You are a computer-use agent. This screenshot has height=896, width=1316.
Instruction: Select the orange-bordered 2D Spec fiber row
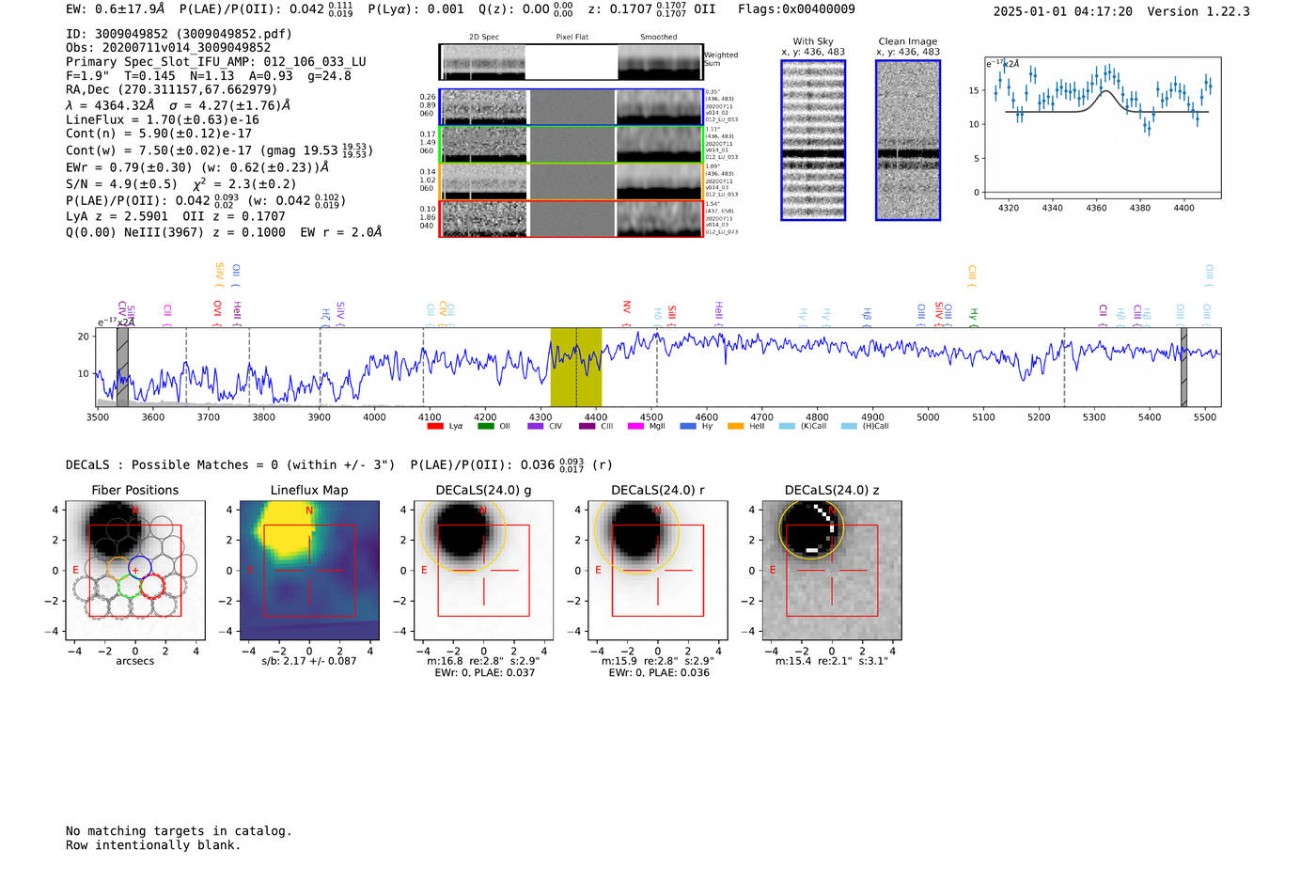[x=572, y=181]
